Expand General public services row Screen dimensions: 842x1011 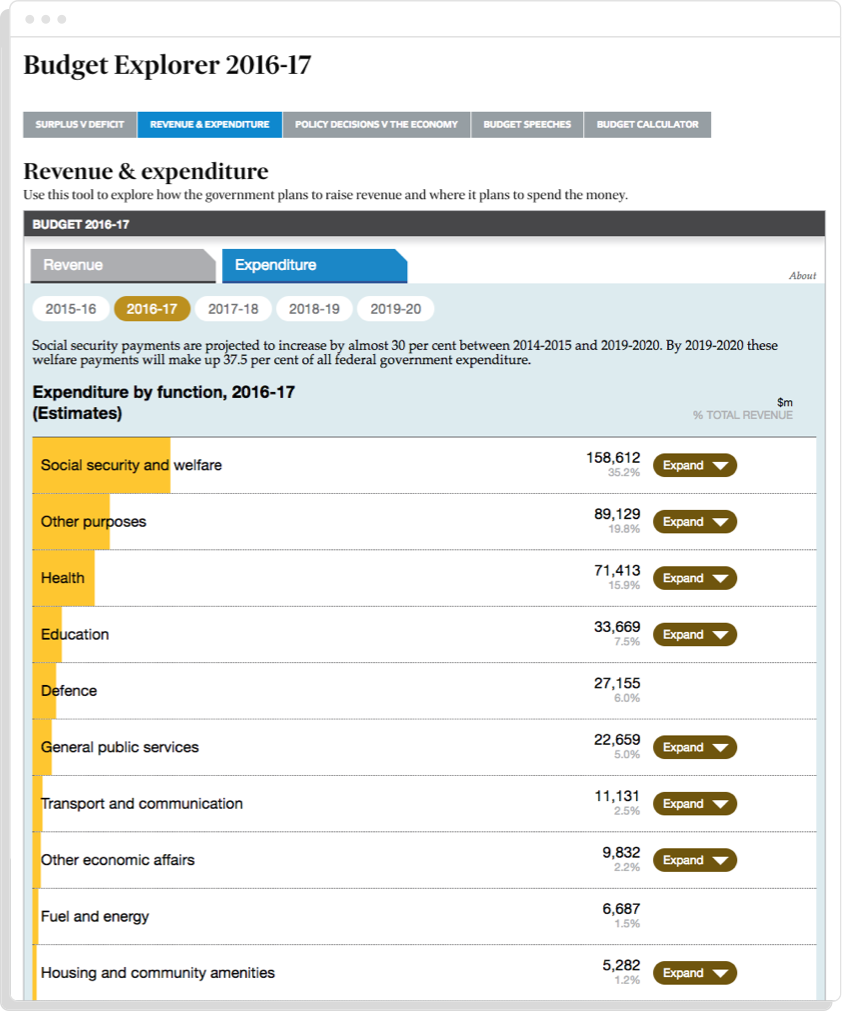[x=694, y=747]
